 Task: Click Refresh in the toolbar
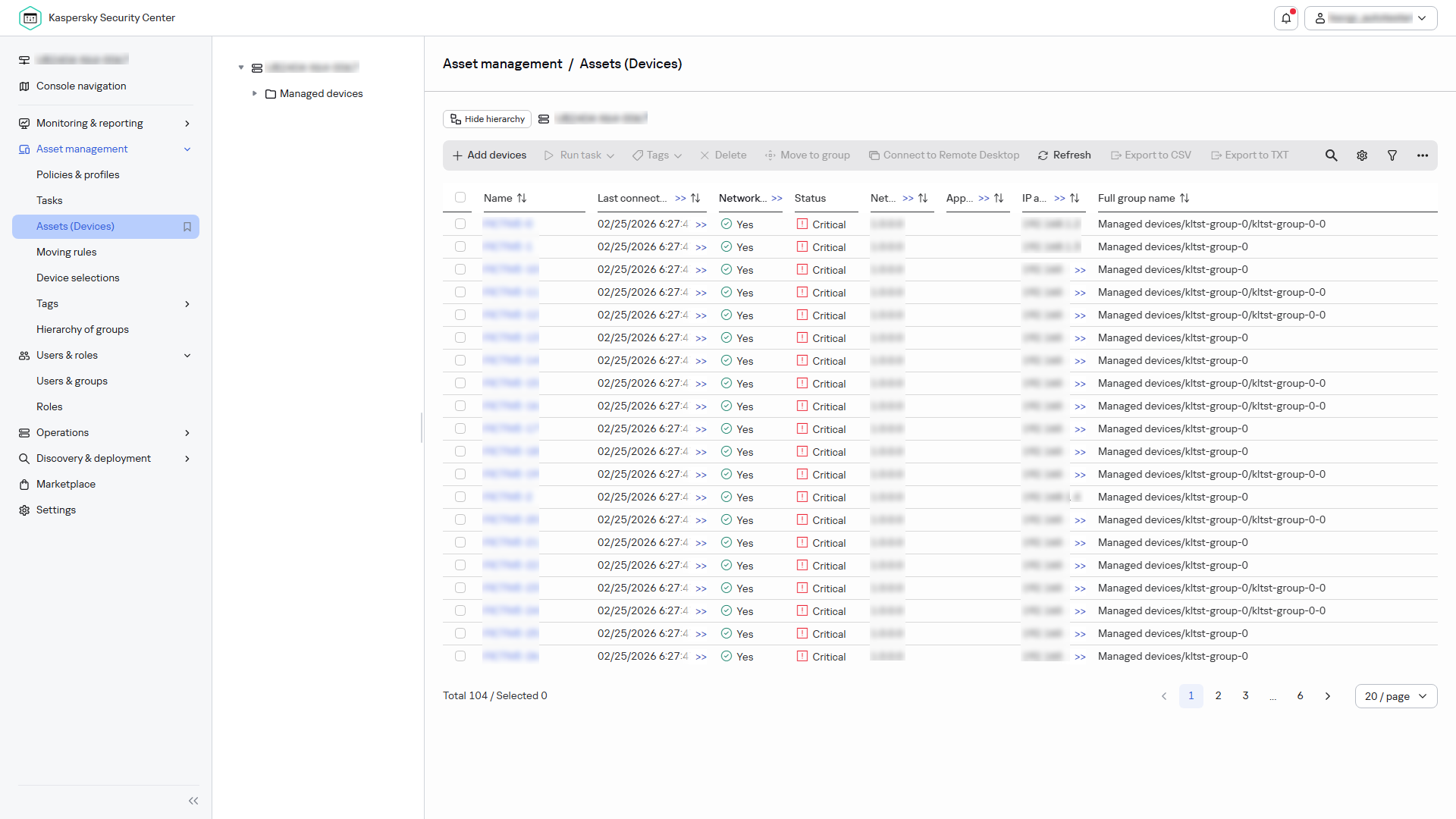pos(1065,155)
